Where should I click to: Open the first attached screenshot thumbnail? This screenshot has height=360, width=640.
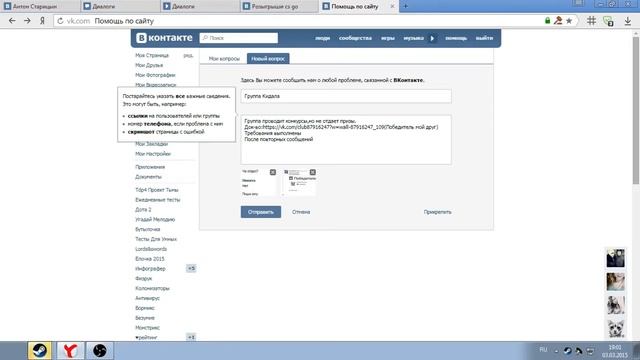(258, 182)
